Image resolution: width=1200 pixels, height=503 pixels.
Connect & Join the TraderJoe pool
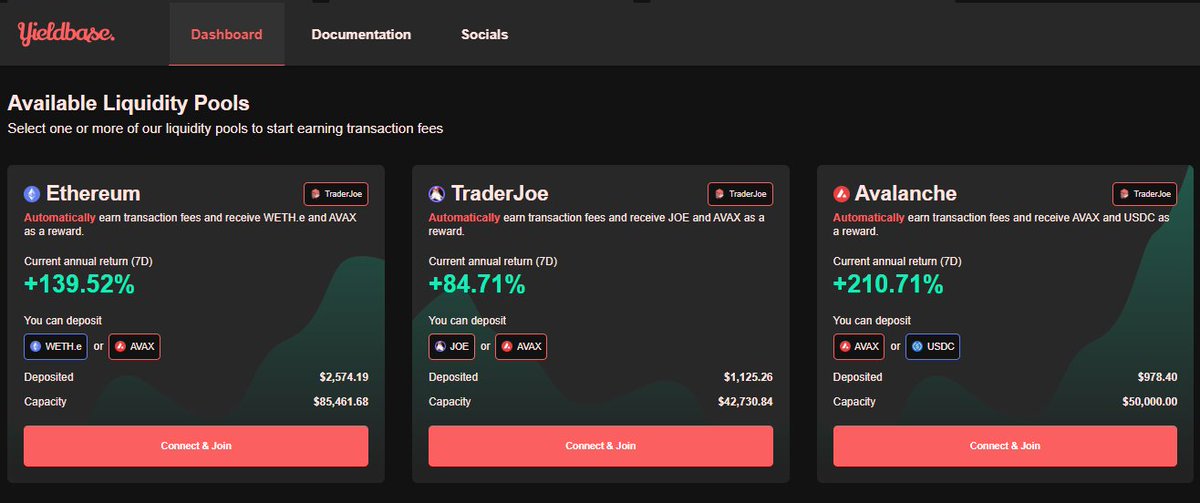[x=601, y=446]
